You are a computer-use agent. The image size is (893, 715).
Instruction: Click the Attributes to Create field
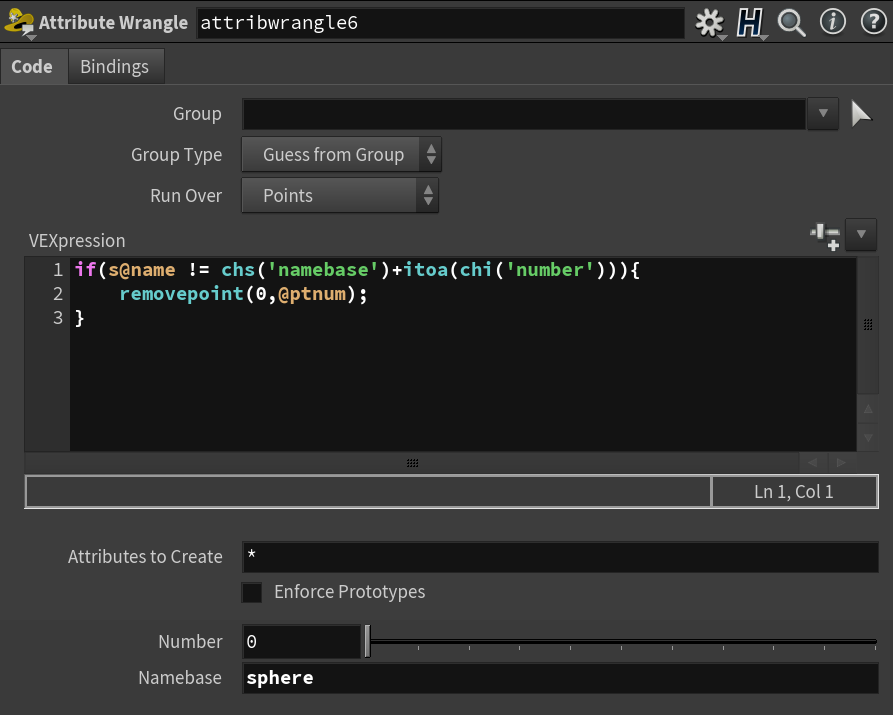click(x=560, y=557)
